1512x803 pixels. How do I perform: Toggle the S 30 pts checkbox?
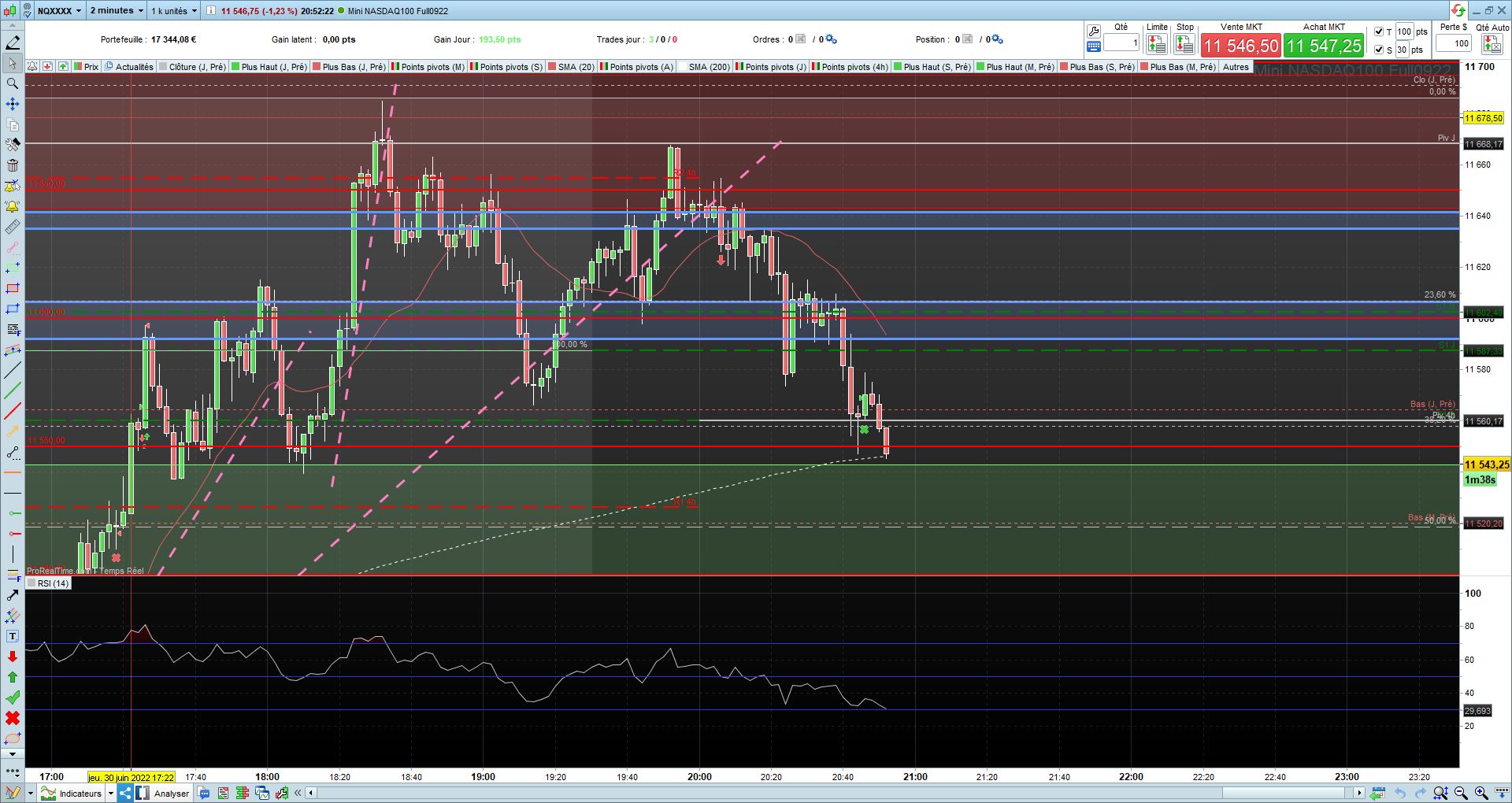click(x=1379, y=50)
